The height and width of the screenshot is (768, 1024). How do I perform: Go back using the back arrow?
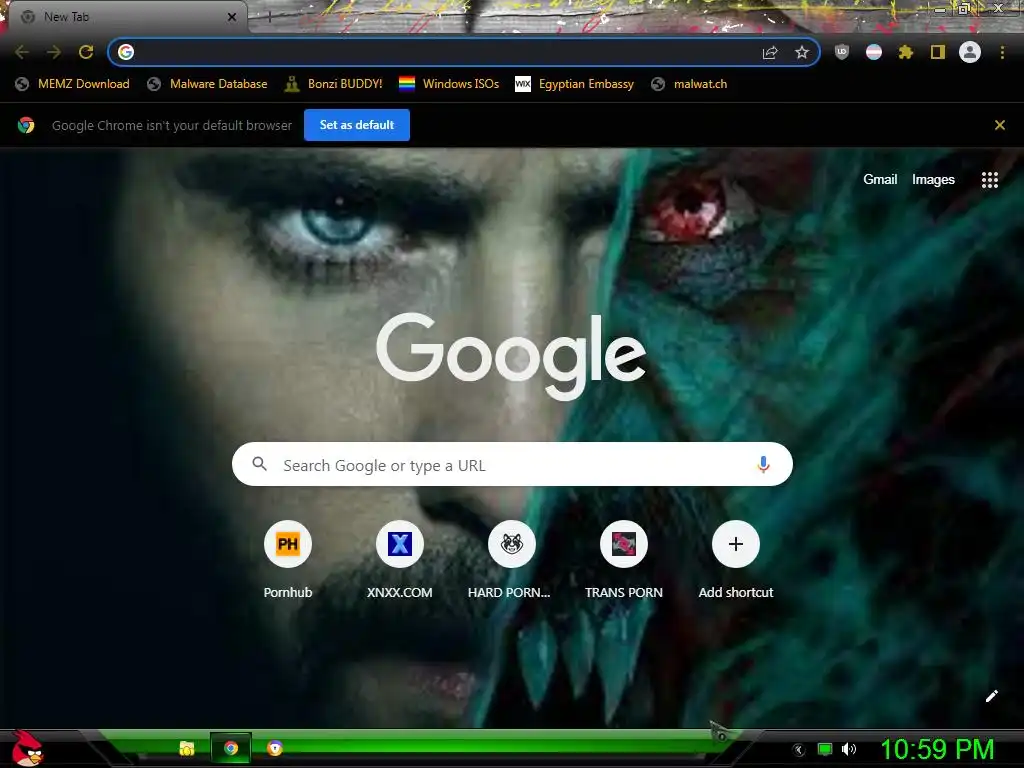pos(22,52)
